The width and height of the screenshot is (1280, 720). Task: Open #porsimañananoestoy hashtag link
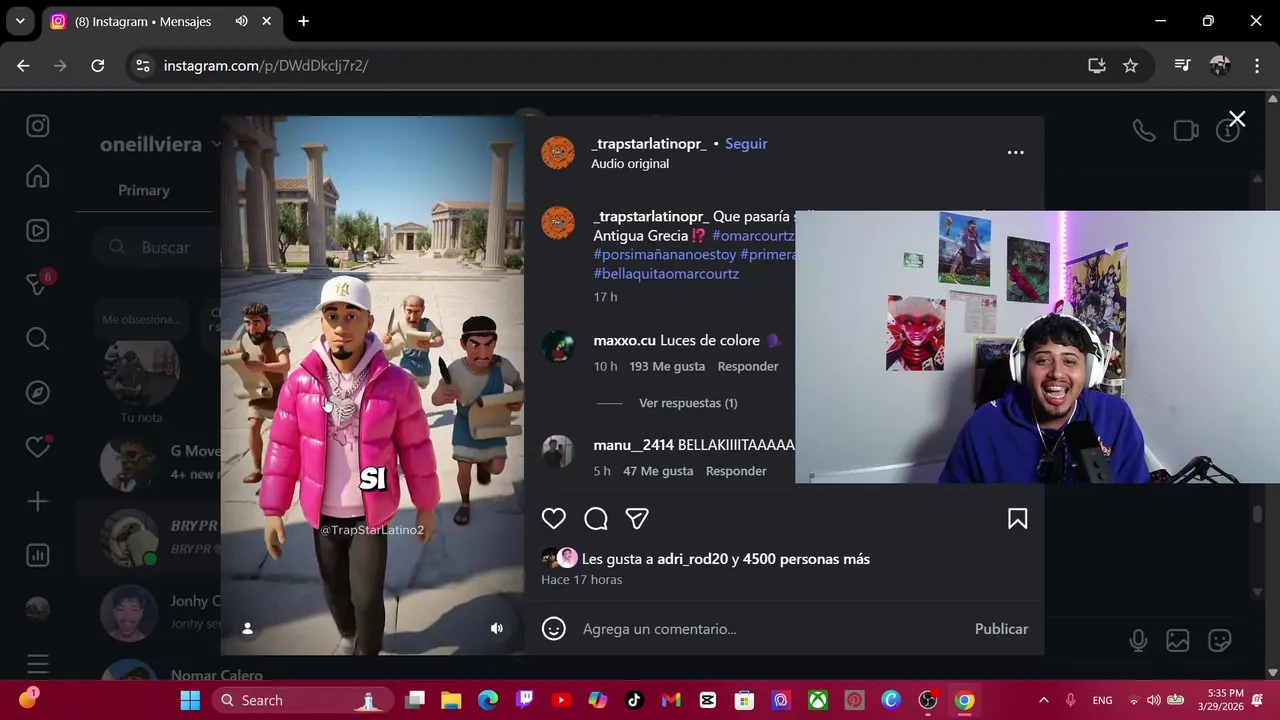coord(665,255)
